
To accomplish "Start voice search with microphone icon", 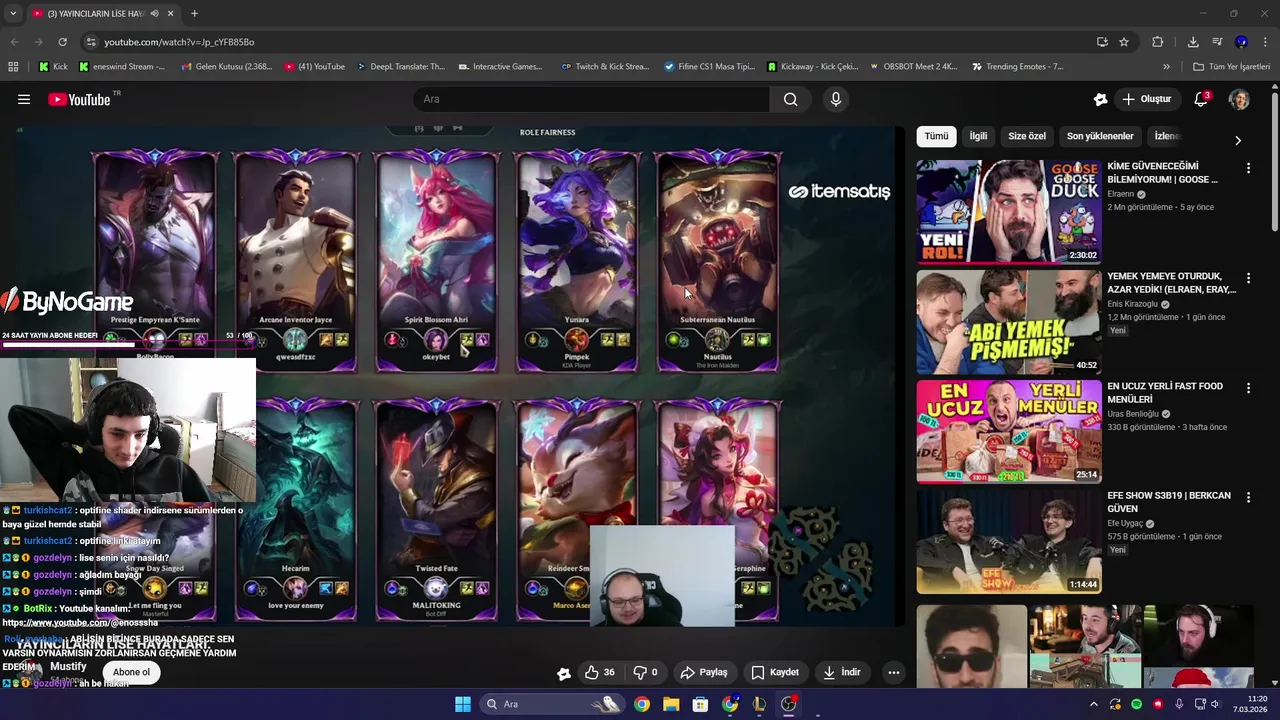I will (836, 99).
